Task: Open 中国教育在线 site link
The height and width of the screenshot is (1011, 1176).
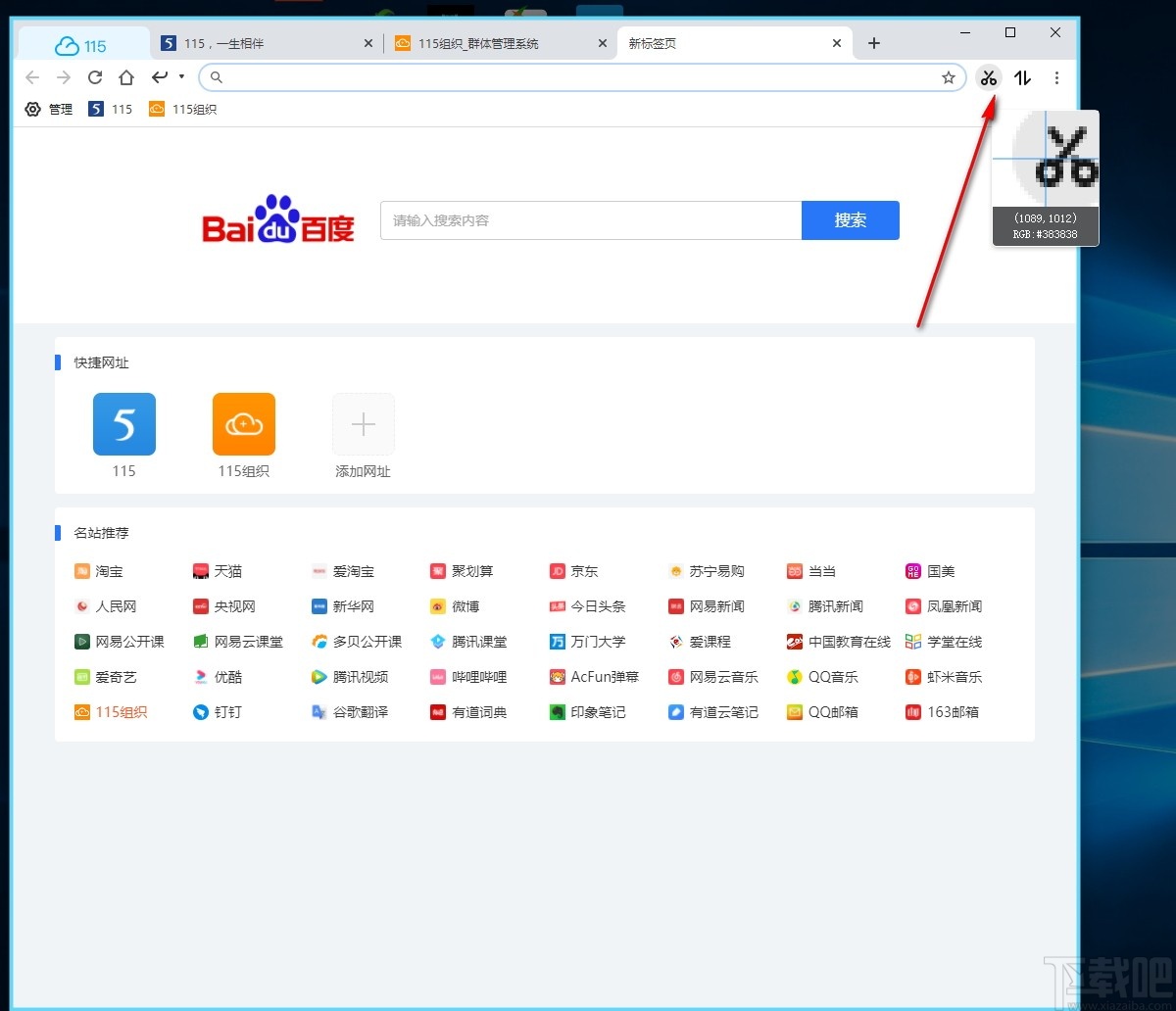Action: [x=839, y=642]
